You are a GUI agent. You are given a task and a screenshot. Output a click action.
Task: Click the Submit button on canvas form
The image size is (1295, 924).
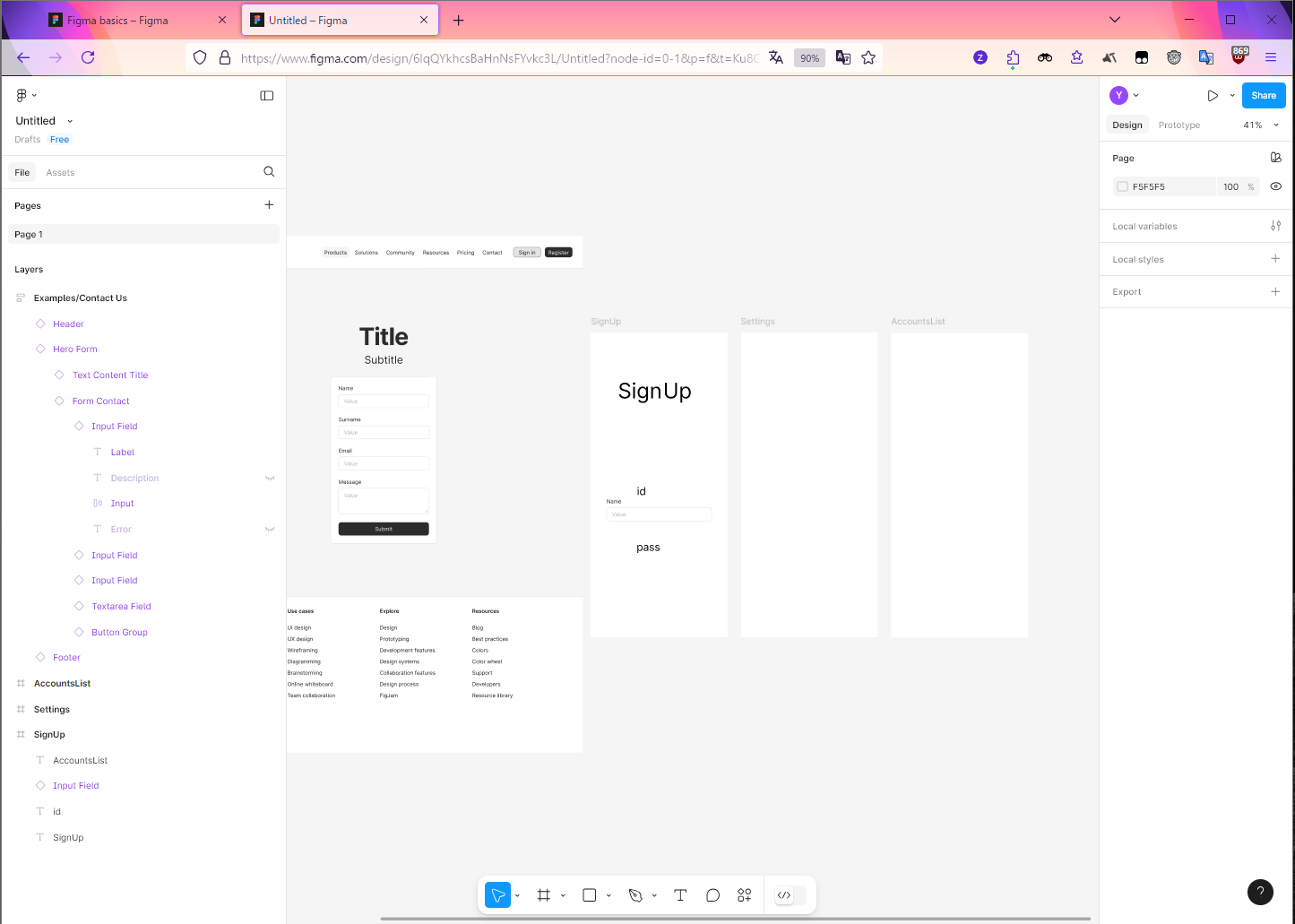pyautogui.click(x=384, y=529)
